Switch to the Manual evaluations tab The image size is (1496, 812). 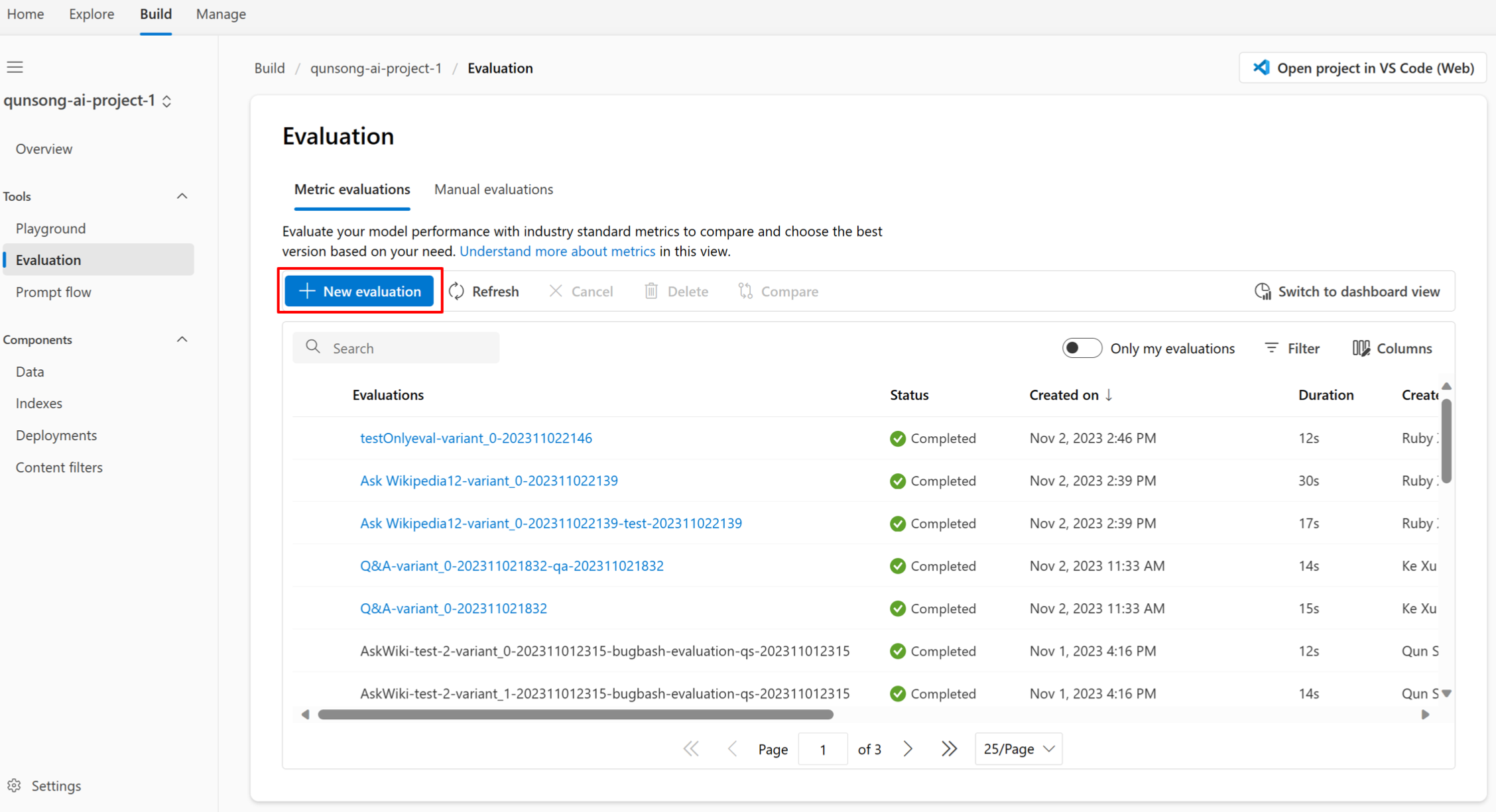coord(493,190)
